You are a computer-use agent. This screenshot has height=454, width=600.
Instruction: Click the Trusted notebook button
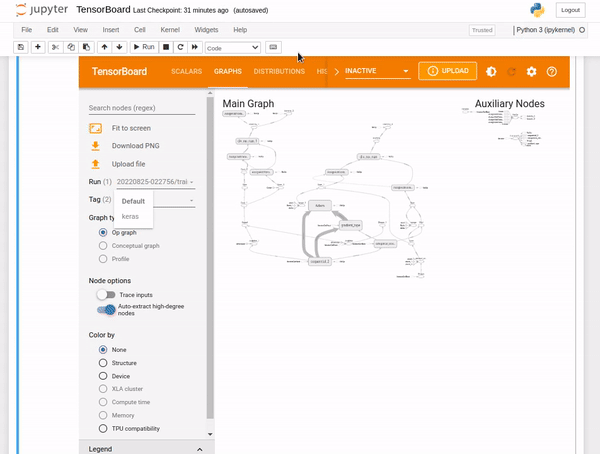pos(482,30)
